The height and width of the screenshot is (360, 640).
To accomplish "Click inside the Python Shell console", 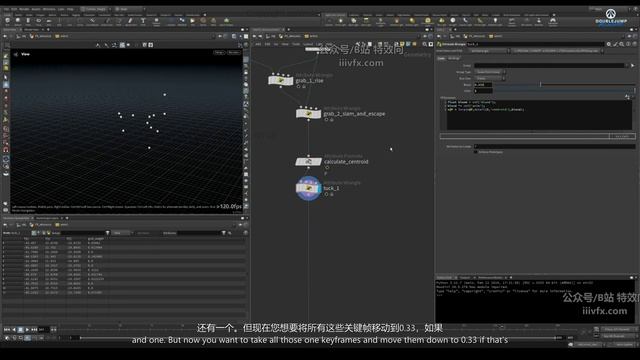I will [x=535, y=301].
